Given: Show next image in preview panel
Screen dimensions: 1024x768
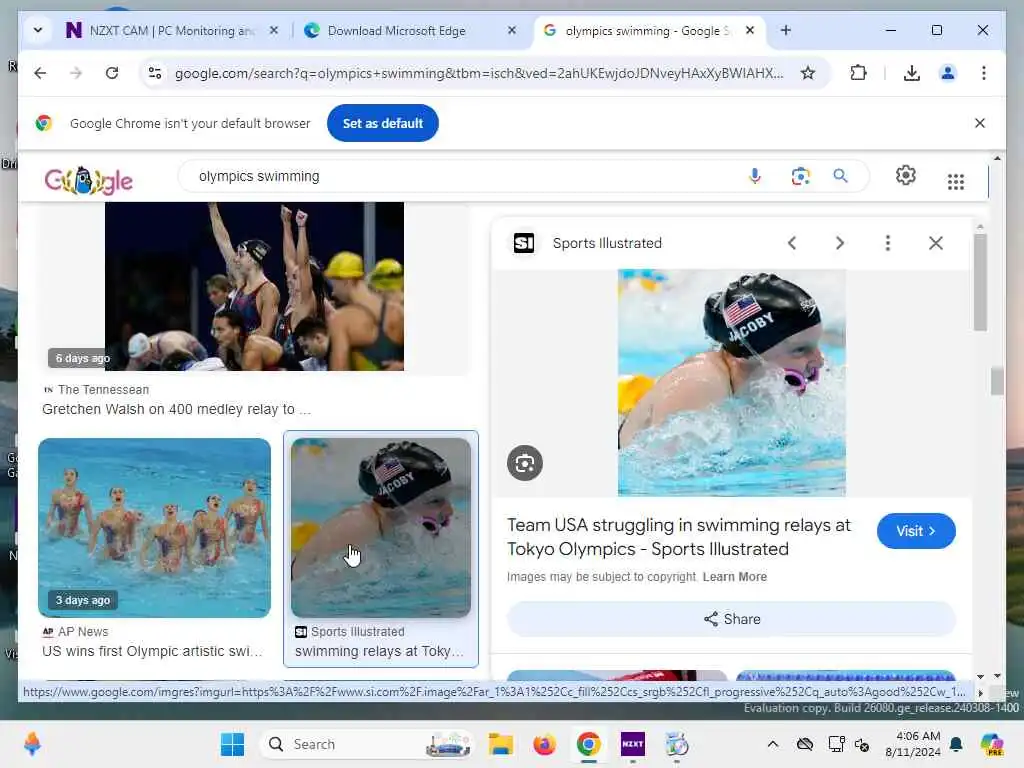Looking at the screenshot, I should point(840,244).
